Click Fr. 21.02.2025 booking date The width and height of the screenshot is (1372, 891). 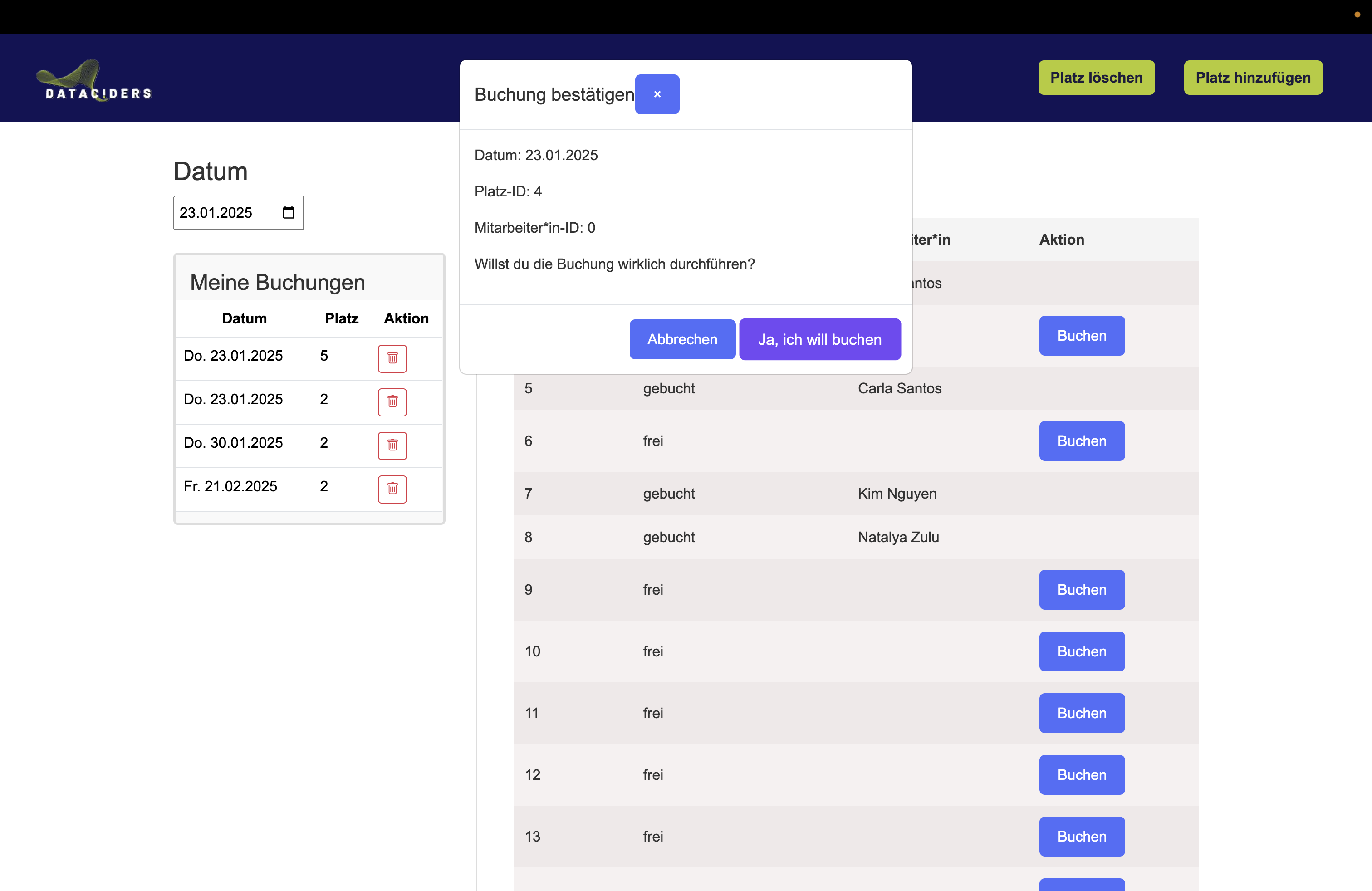(x=230, y=486)
